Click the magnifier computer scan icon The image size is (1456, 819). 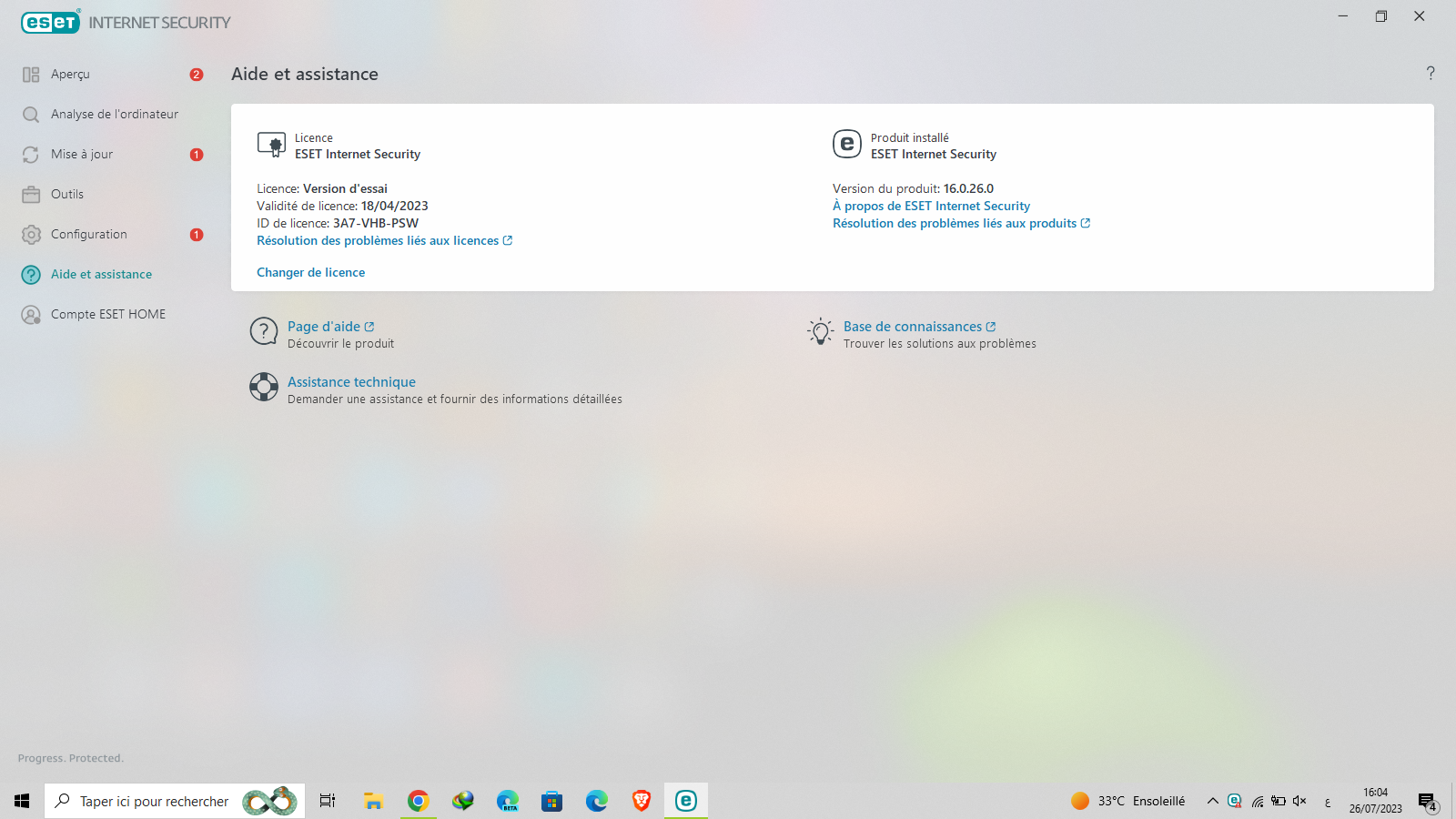tap(31, 115)
